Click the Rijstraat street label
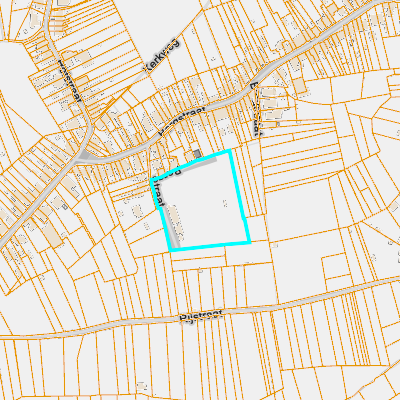The width and height of the screenshot is (400, 400). [201, 316]
